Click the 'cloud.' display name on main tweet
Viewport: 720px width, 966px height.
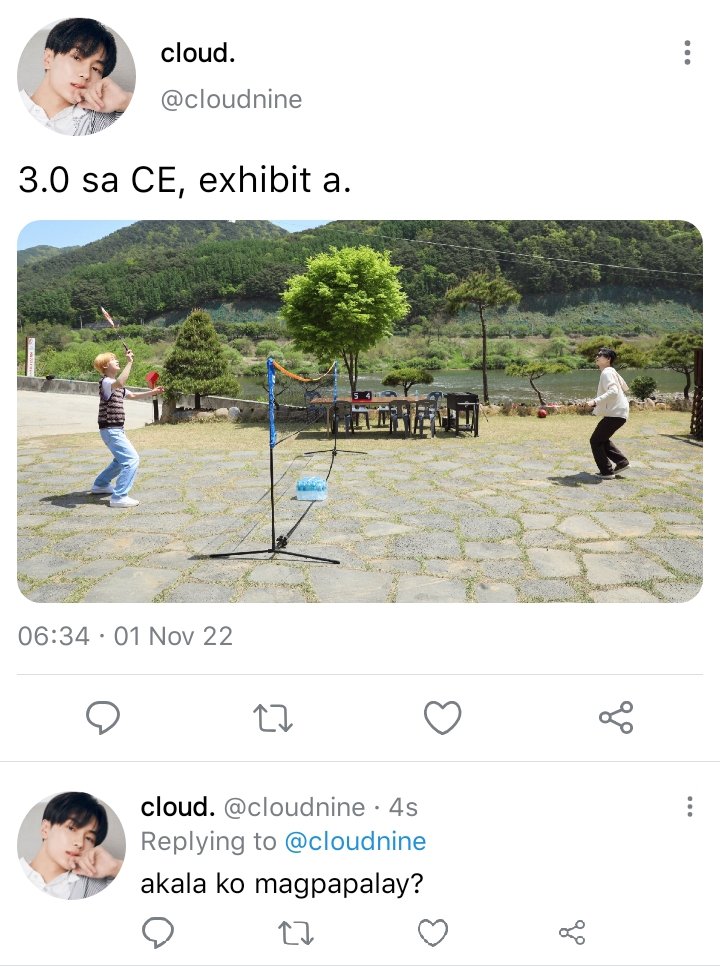pyautogui.click(x=198, y=54)
